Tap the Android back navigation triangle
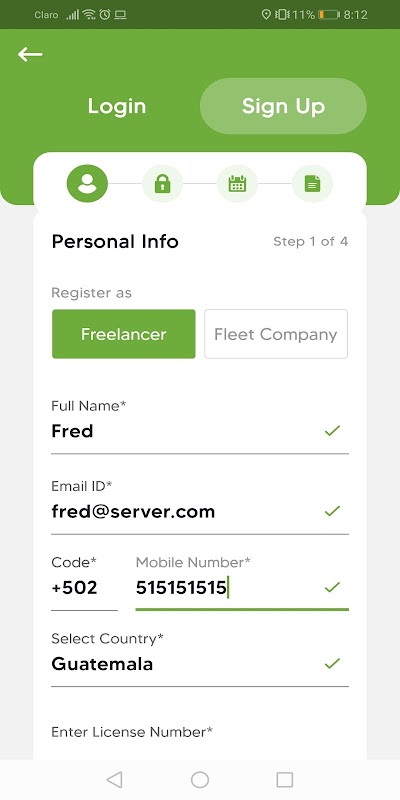The height and width of the screenshot is (800, 400). (114, 780)
